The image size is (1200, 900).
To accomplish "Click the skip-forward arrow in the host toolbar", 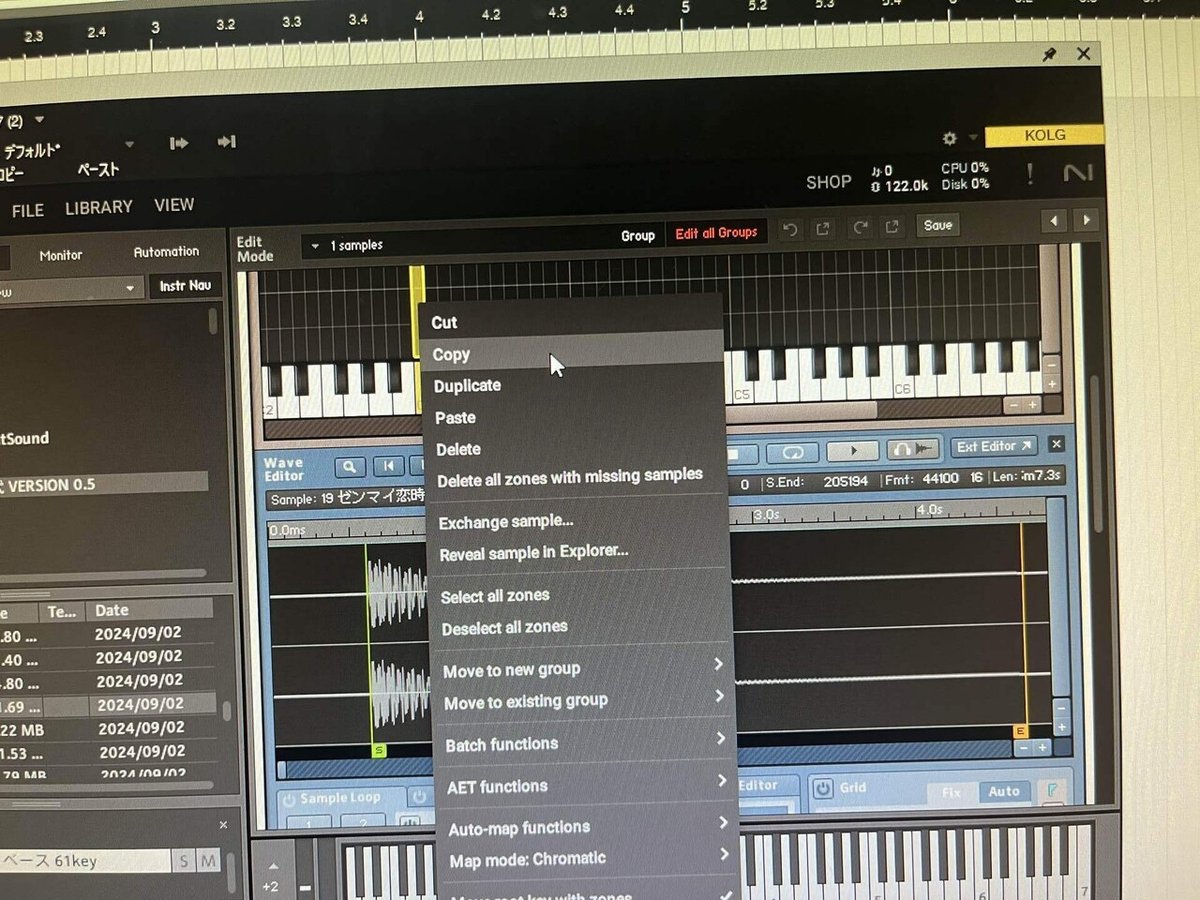I will [x=179, y=143].
